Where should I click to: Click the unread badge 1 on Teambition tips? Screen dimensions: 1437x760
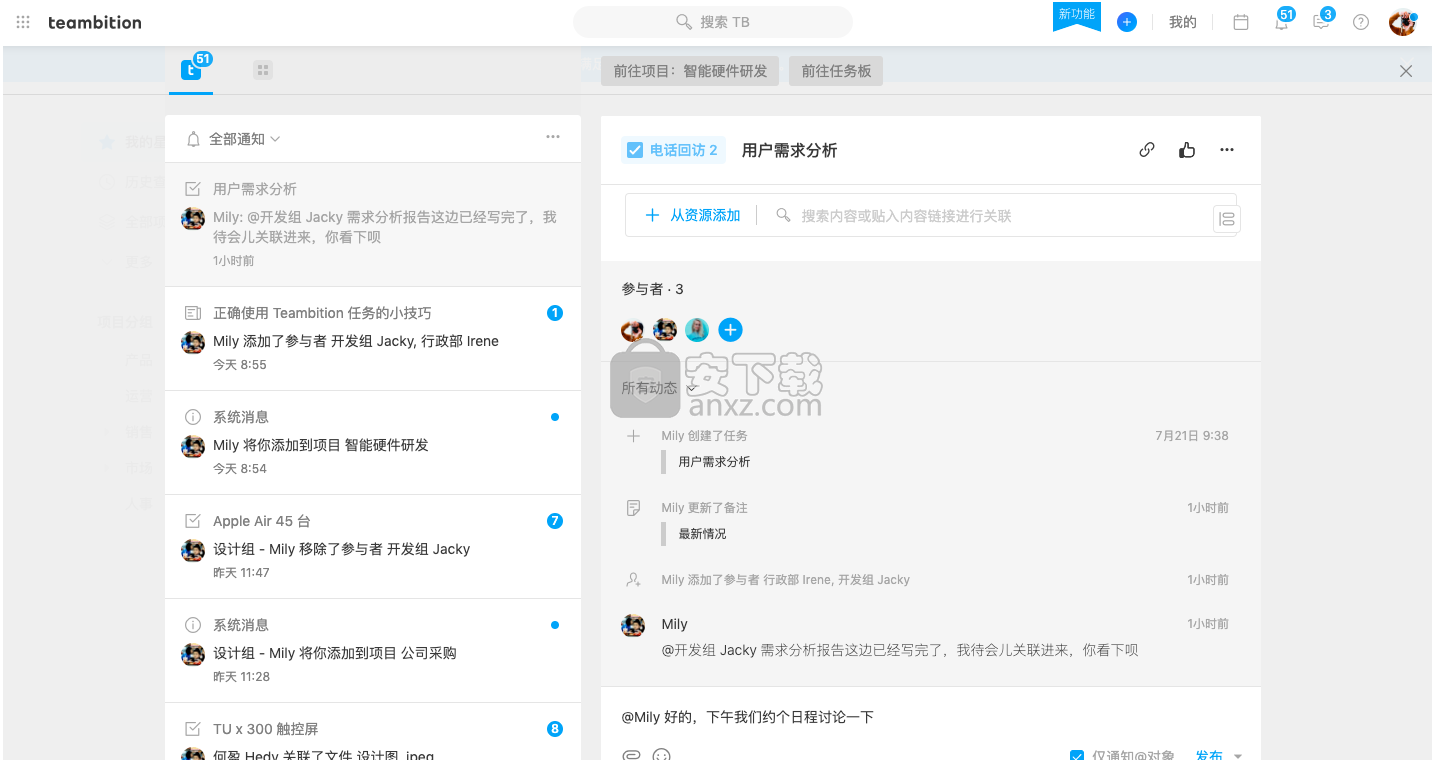[555, 313]
